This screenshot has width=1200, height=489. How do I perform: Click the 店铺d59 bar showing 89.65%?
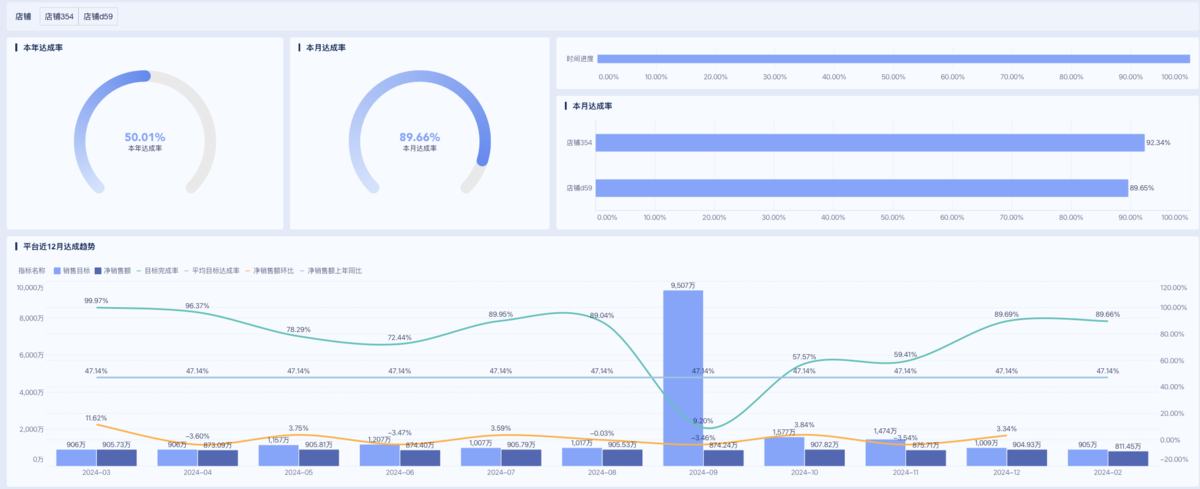tap(862, 188)
